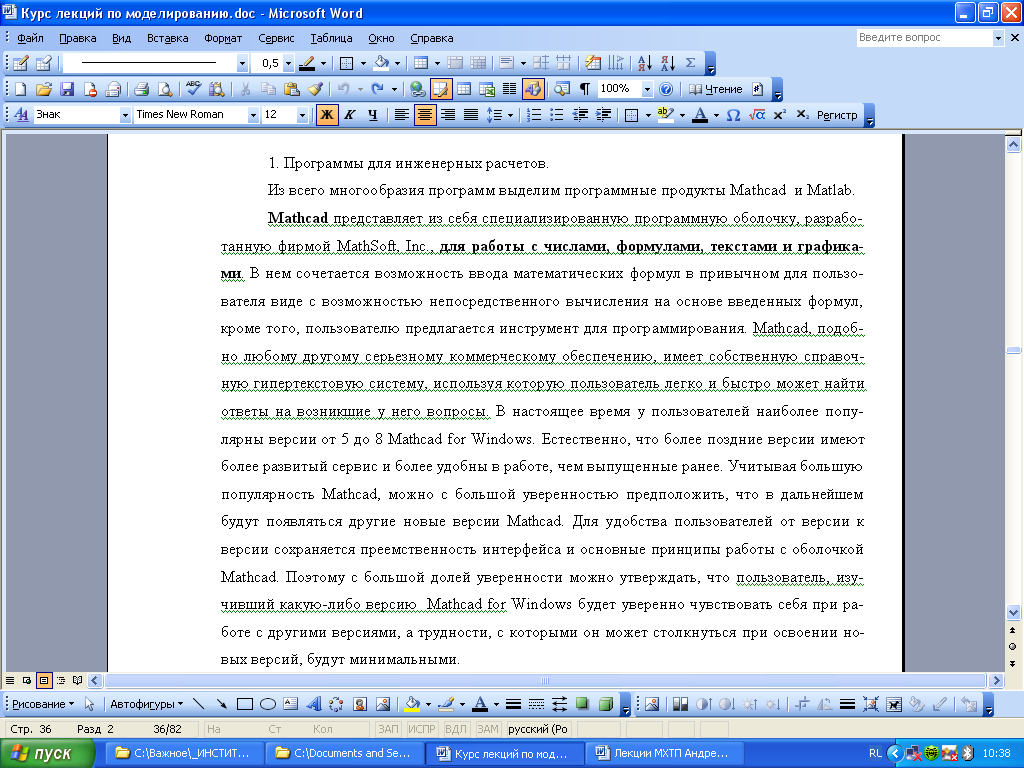This screenshot has height=768, width=1024.
Task: Open the Правка menu
Action: point(78,38)
